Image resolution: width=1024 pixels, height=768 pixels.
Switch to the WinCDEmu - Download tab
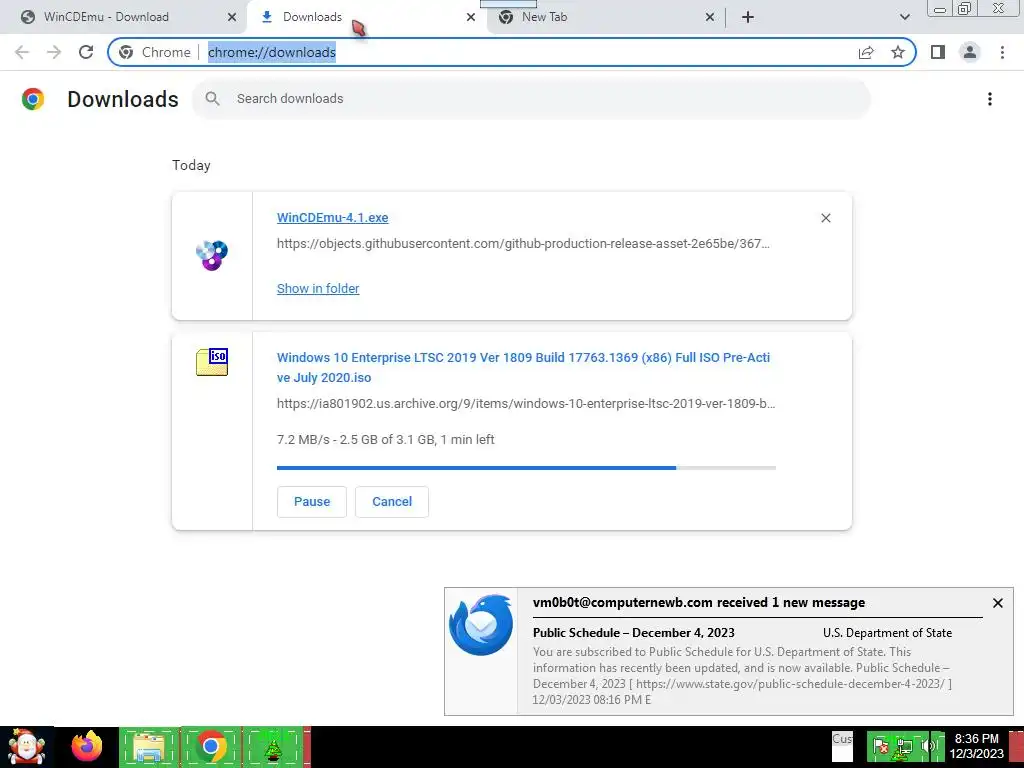point(124,18)
